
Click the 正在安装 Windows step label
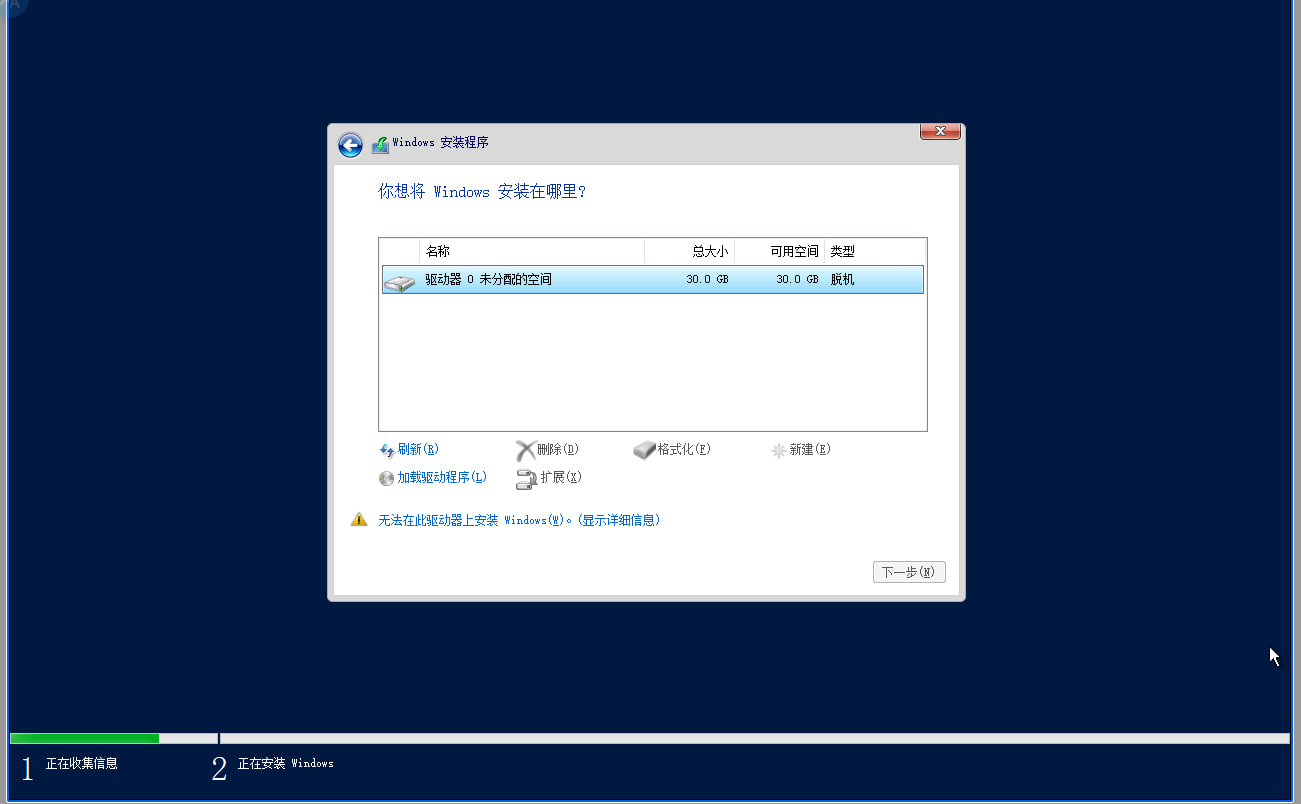coord(286,764)
